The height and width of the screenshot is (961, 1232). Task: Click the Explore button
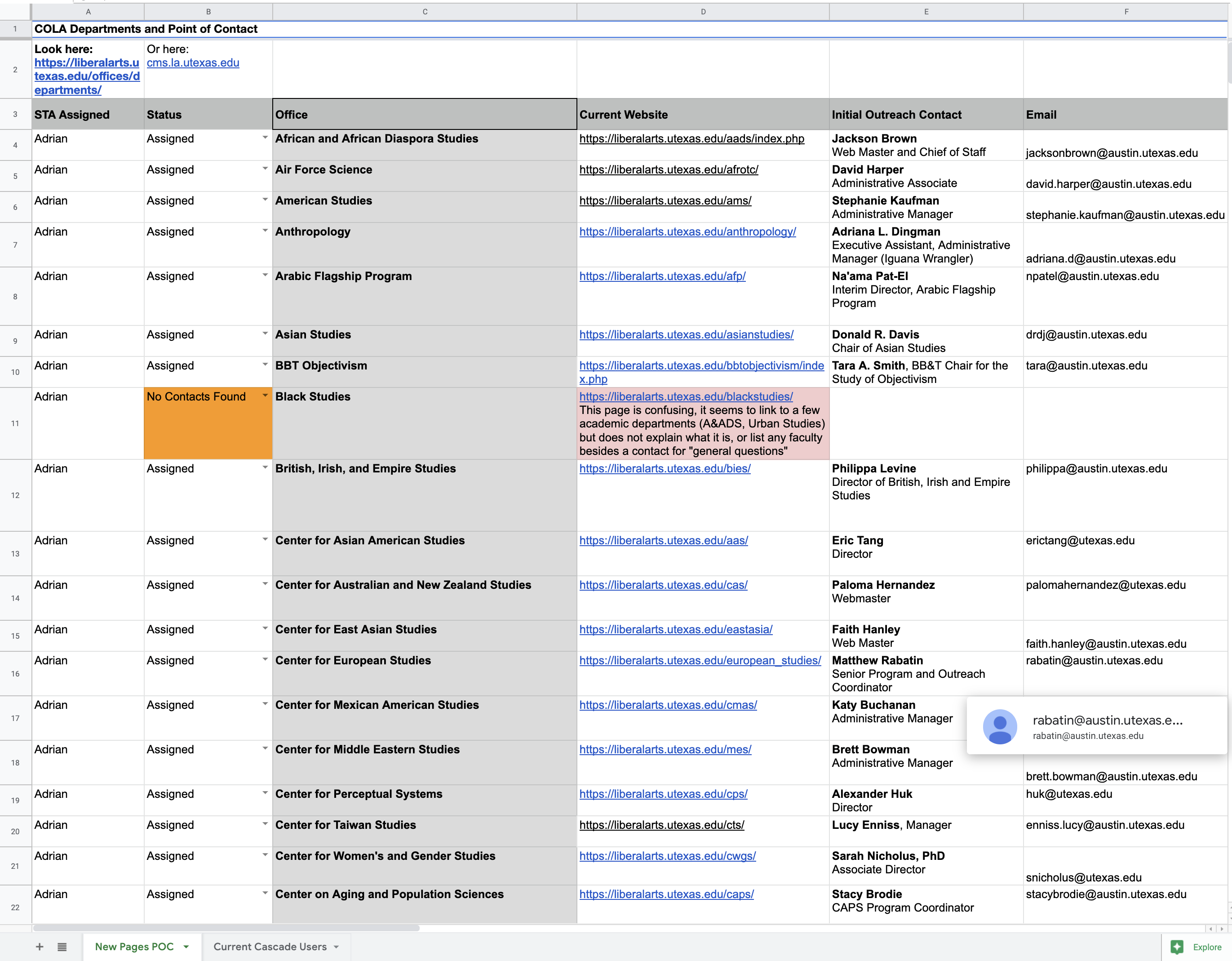click(1196, 947)
